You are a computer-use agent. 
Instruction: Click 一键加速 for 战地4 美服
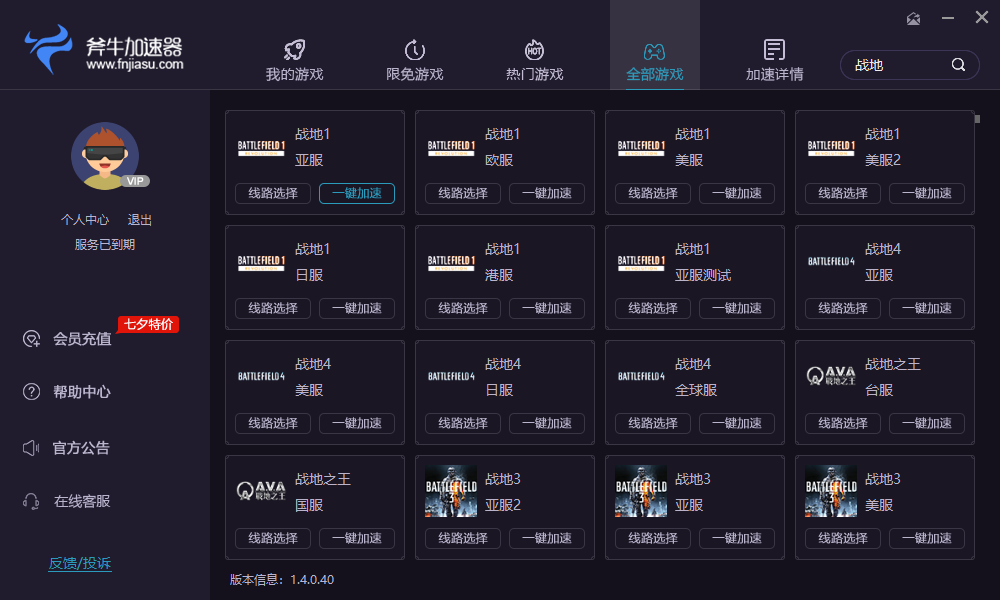(x=357, y=423)
